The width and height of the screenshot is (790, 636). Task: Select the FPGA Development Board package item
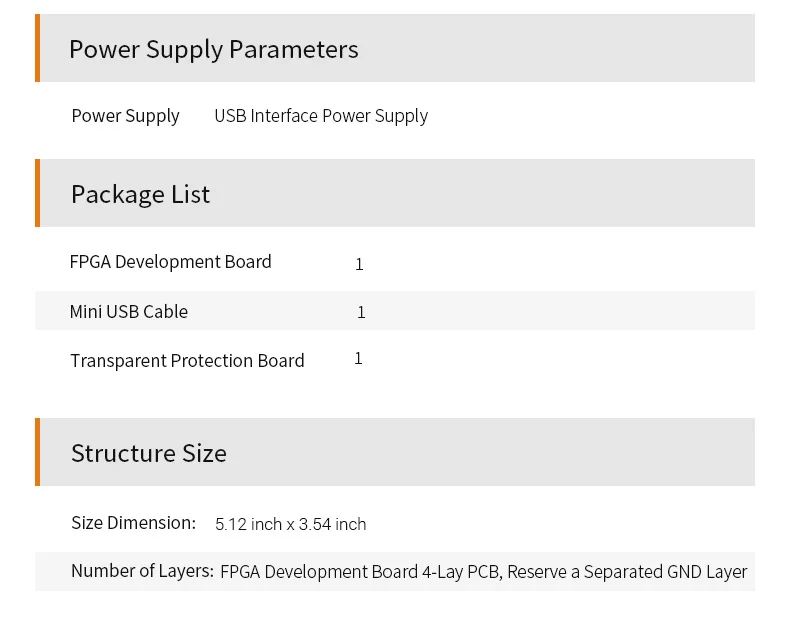[170, 262]
